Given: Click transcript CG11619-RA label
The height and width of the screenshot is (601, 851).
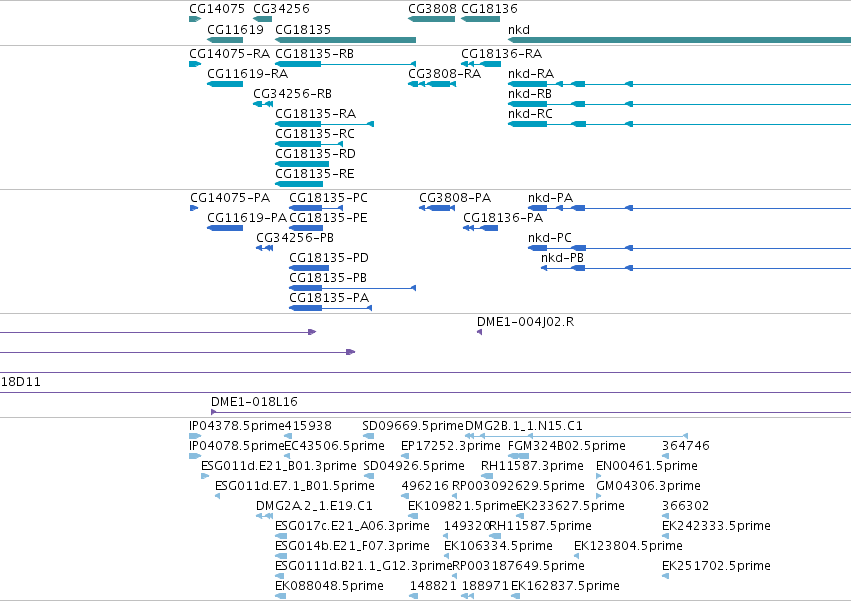Looking at the screenshot, I should pyautogui.click(x=248, y=74).
